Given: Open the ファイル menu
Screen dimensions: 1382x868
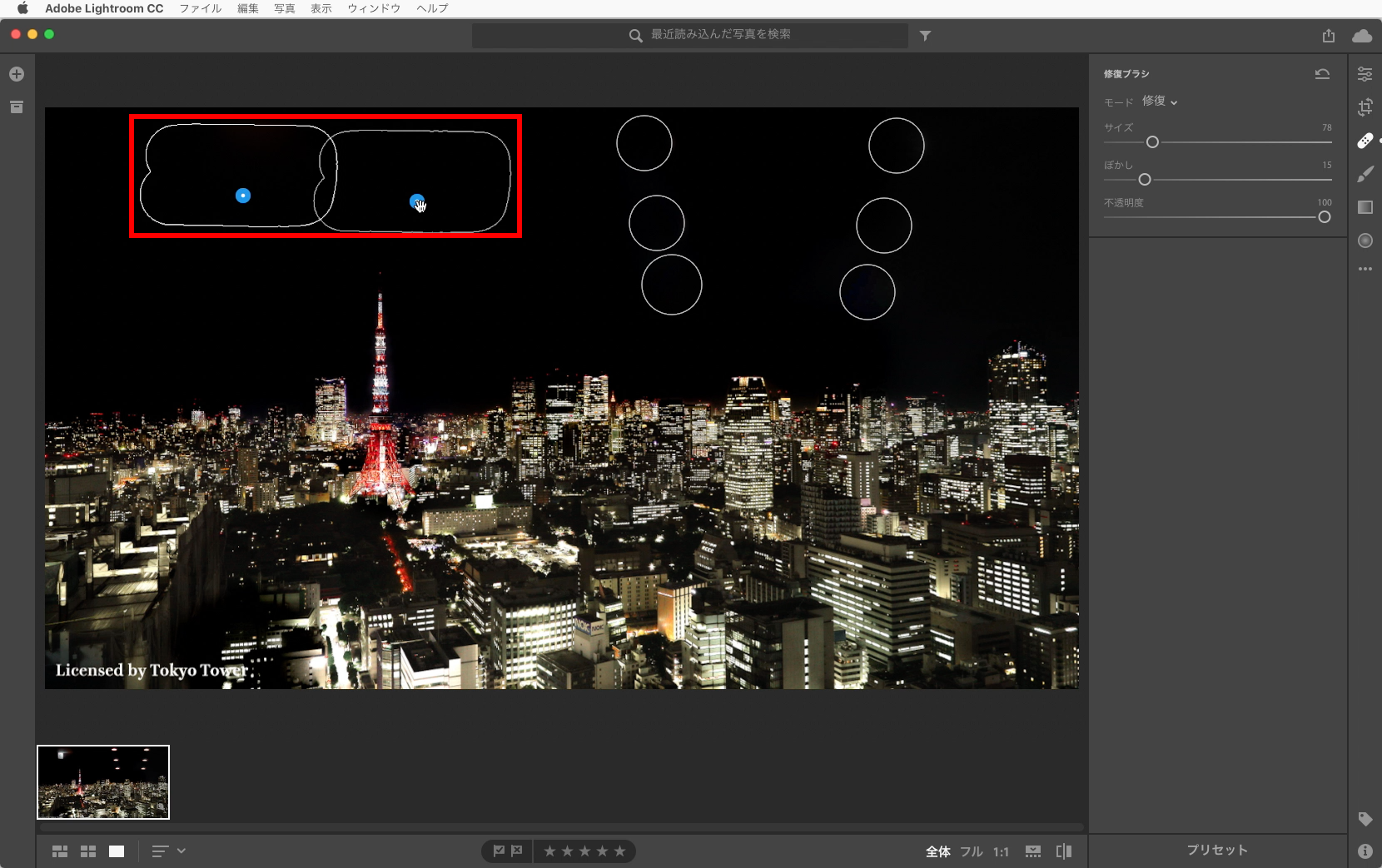Looking at the screenshot, I should (201, 8).
